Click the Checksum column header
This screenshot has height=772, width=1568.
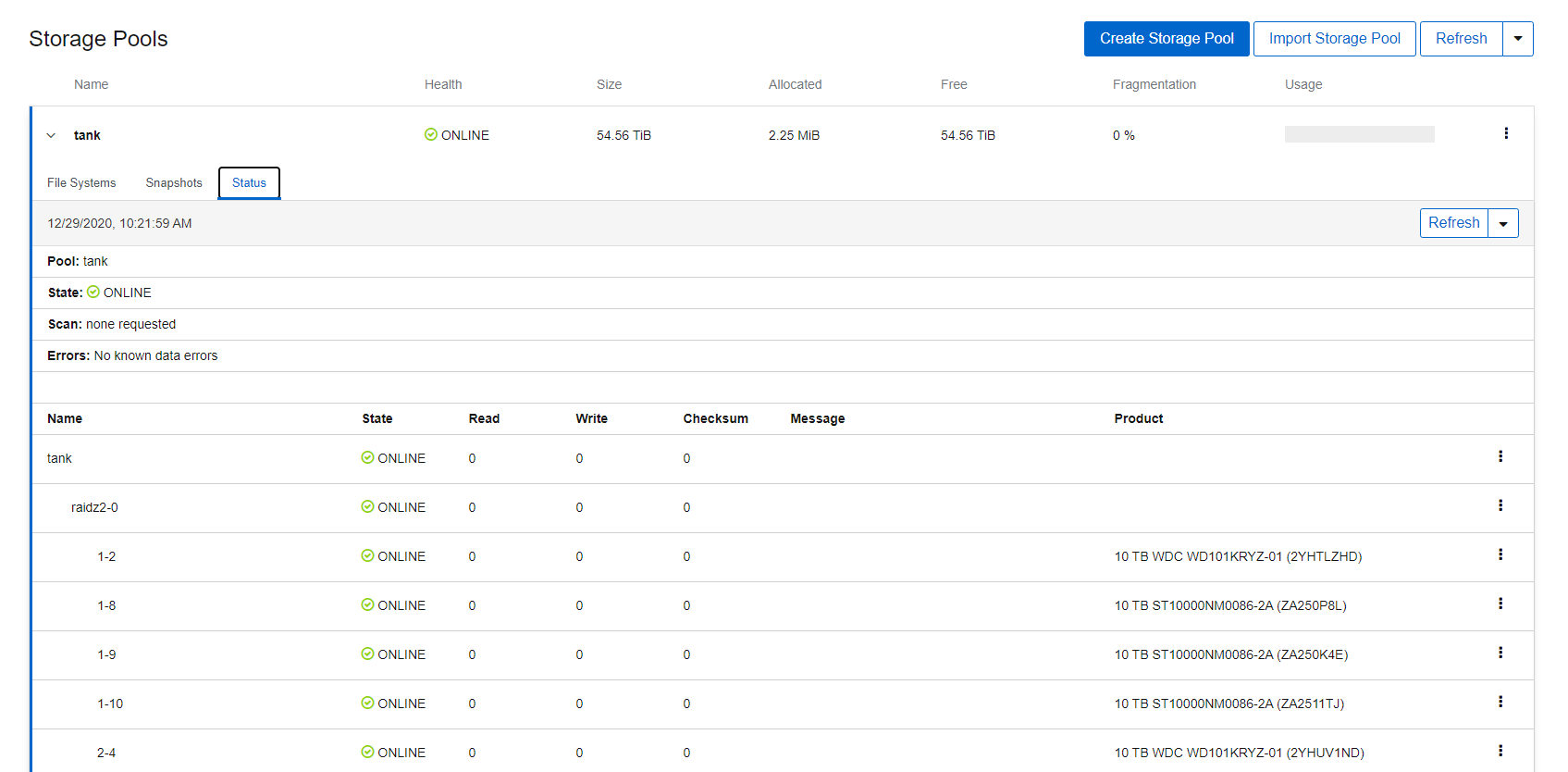coord(715,418)
